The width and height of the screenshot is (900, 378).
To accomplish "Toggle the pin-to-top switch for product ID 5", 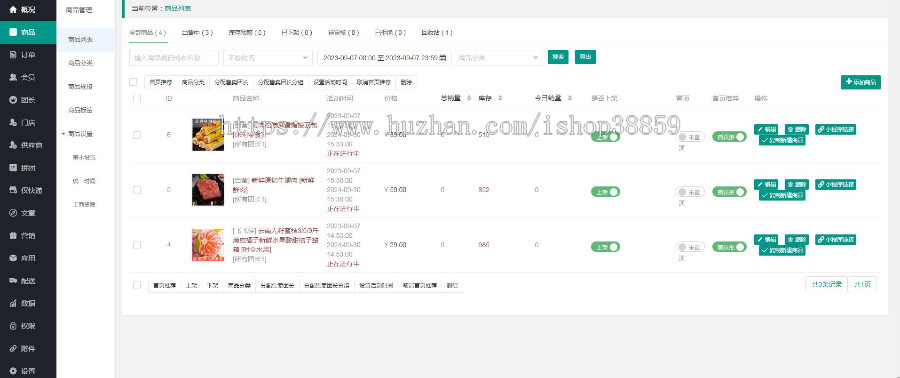I will [x=690, y=192].
